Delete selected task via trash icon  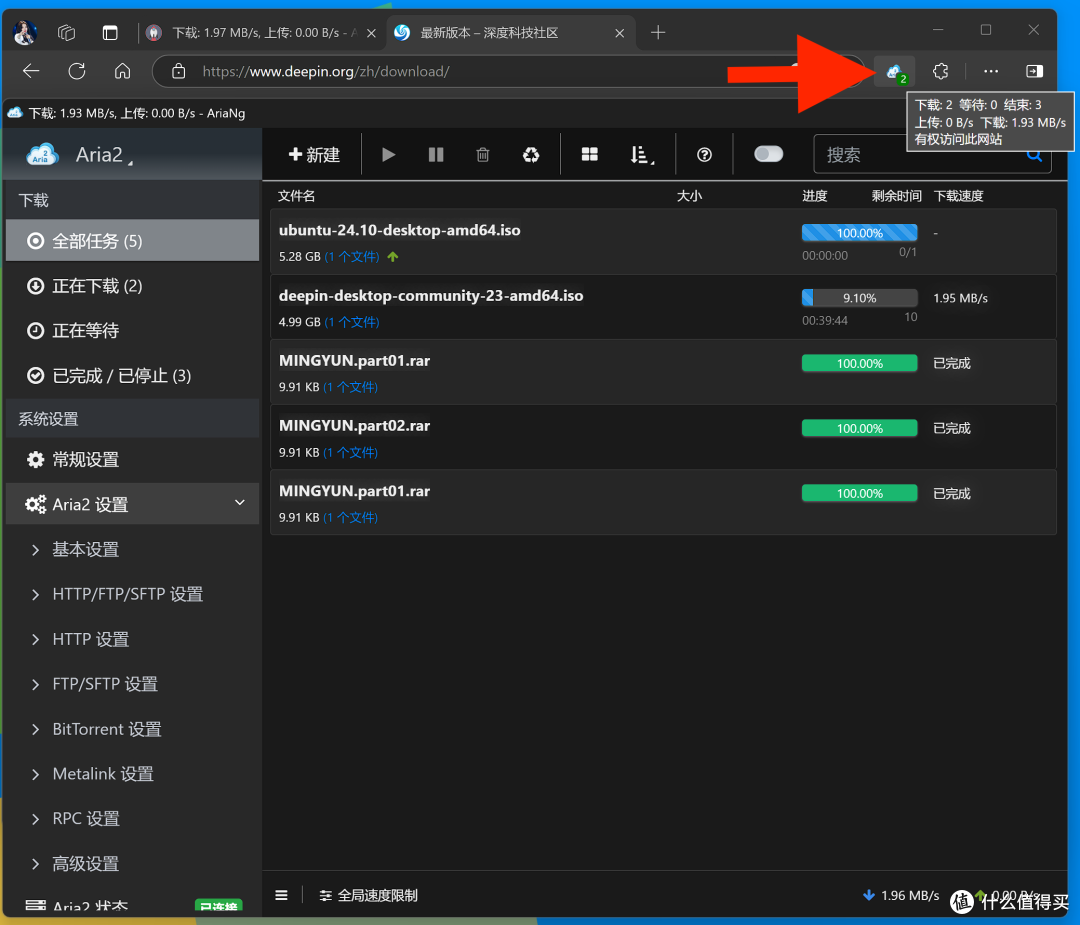[x=483, y=154]
